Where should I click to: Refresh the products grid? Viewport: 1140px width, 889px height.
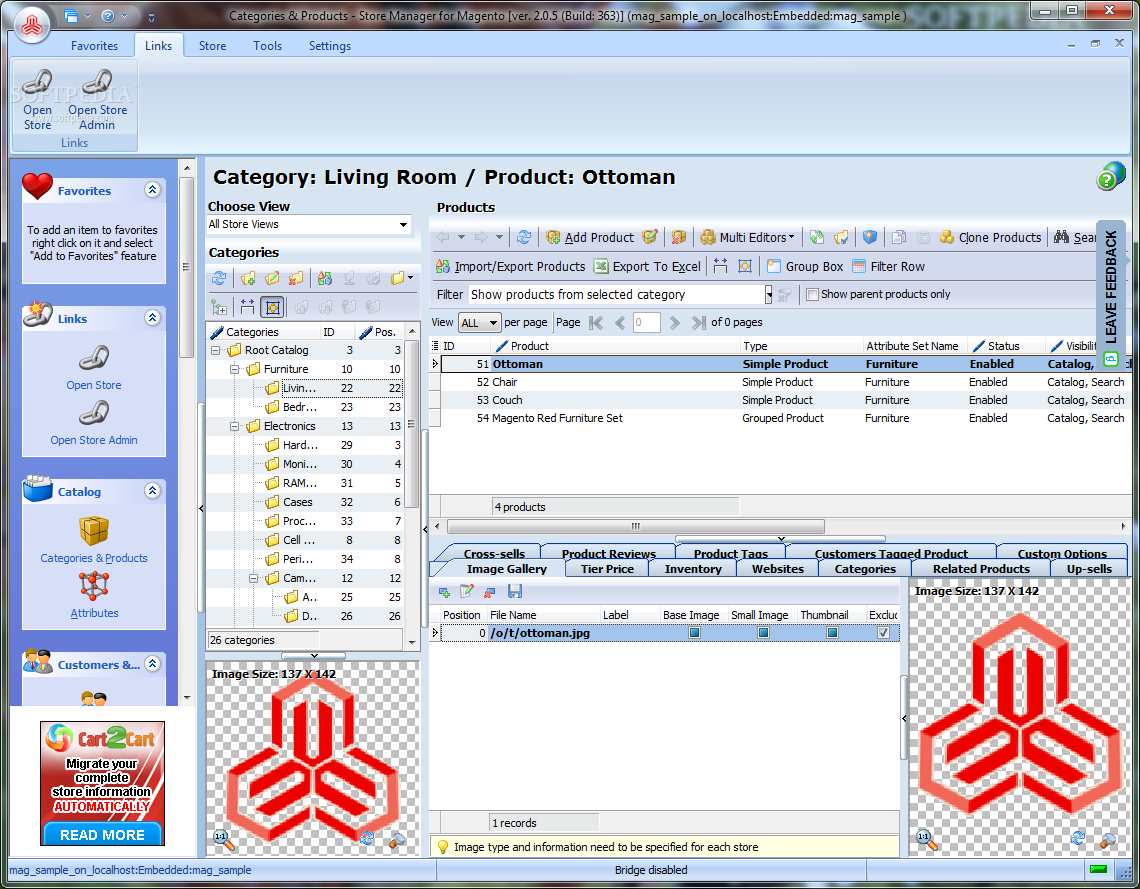(x=523, y=237)
